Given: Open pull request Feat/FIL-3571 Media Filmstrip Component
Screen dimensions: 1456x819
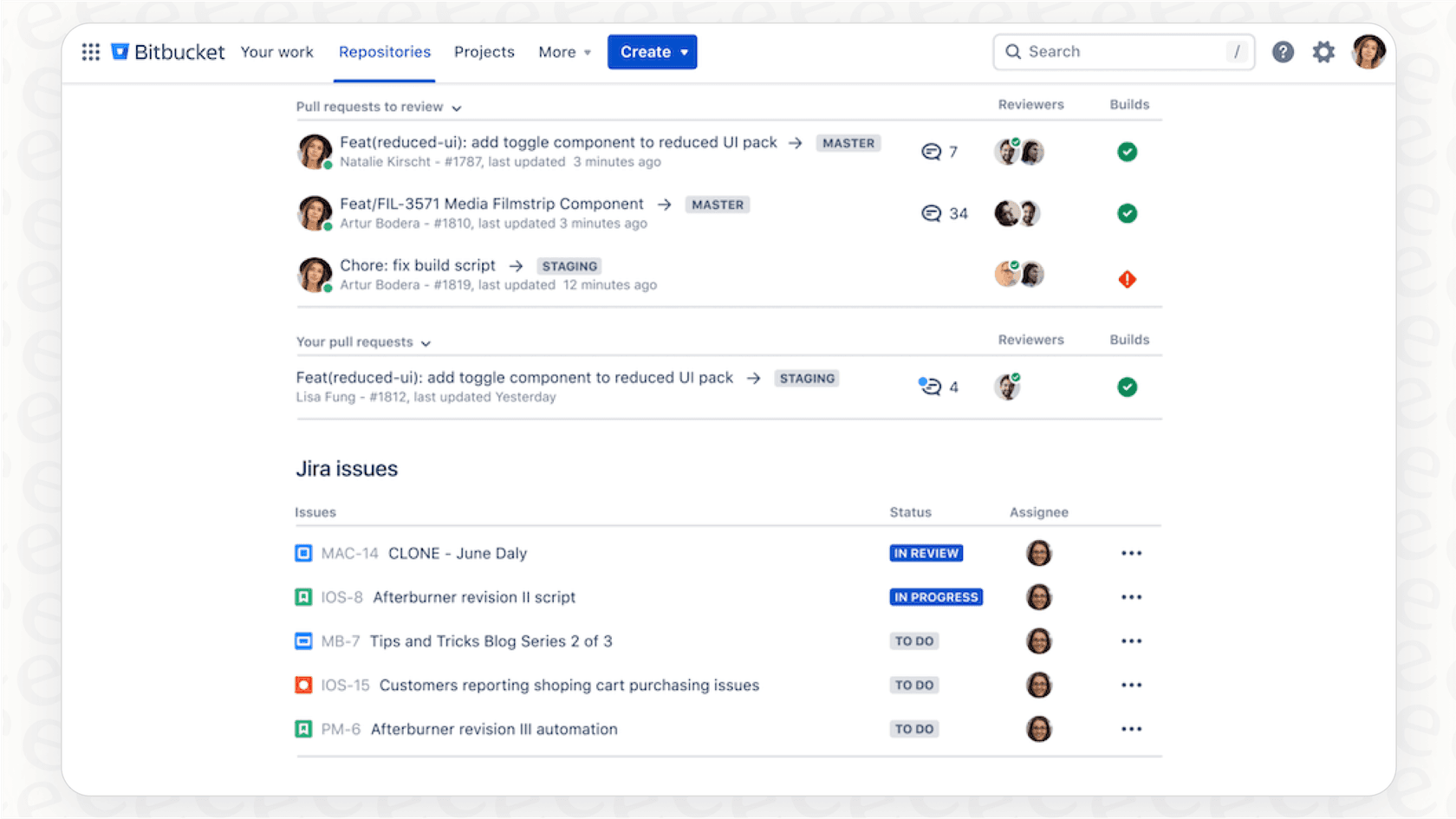Looking at the screenshot, I should tap(491, 204).
